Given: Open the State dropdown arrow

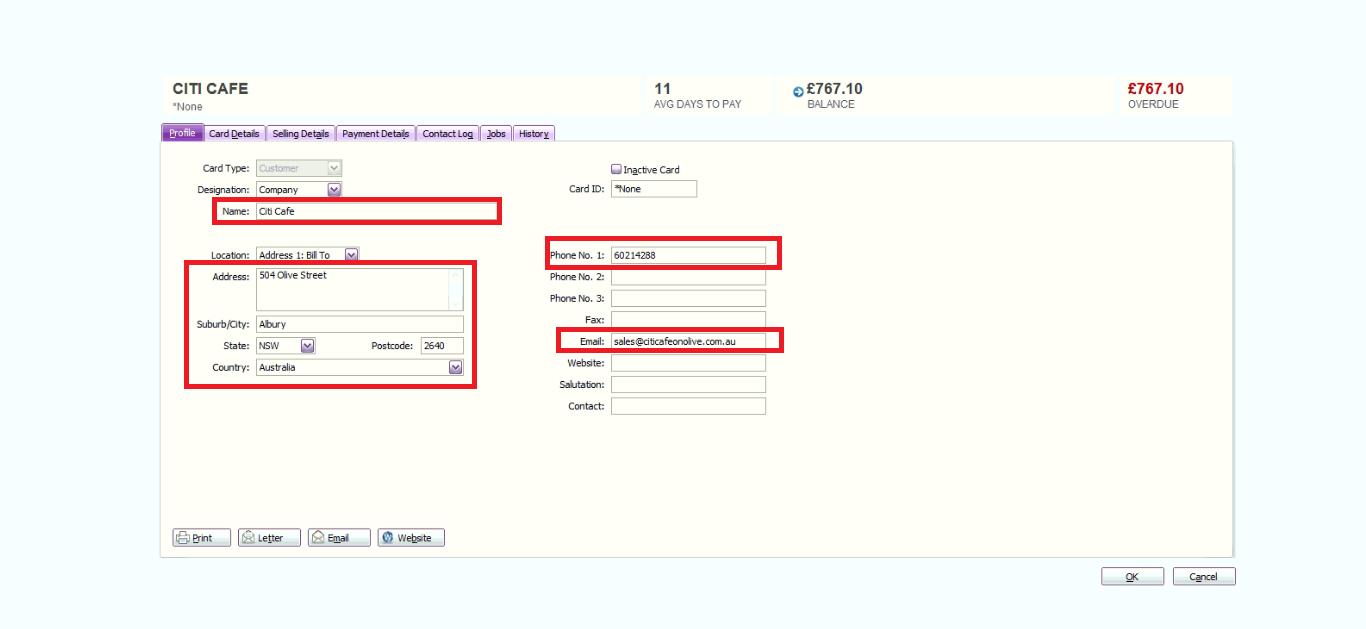Looking at the screenshot, I should pos(308,346).
